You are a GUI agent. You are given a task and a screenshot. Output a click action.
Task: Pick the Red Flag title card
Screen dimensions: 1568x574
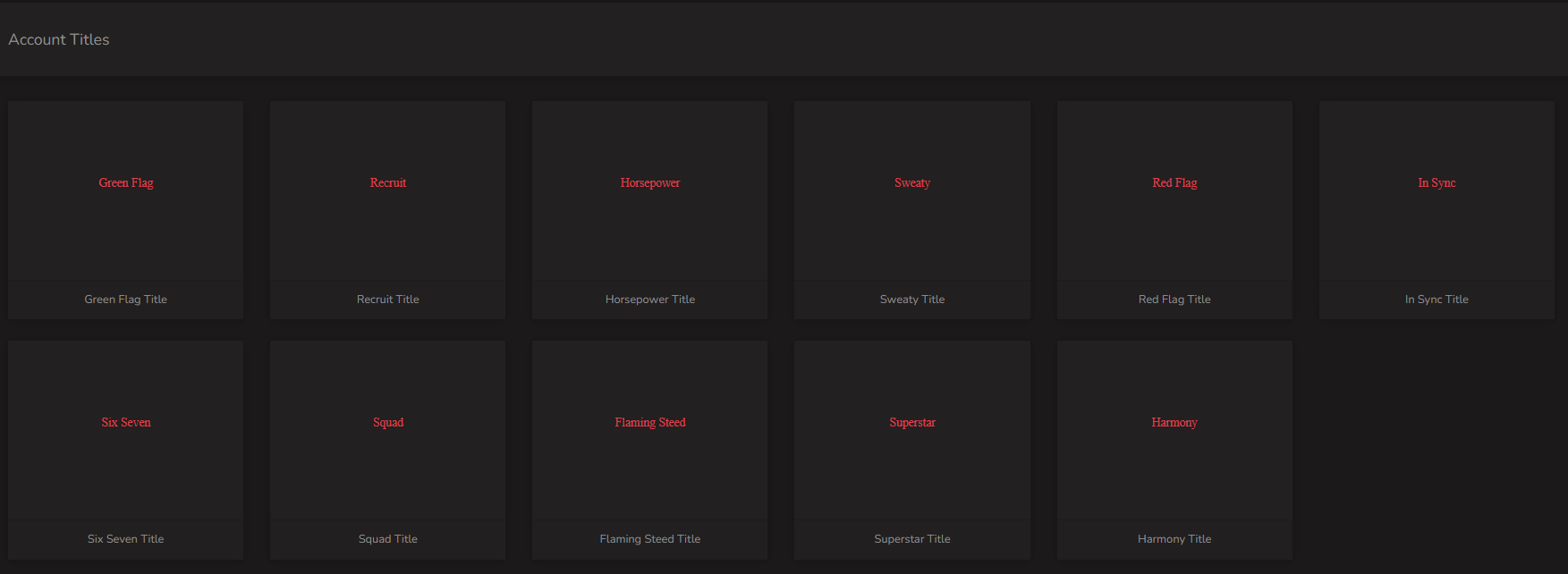[1174, 209]
